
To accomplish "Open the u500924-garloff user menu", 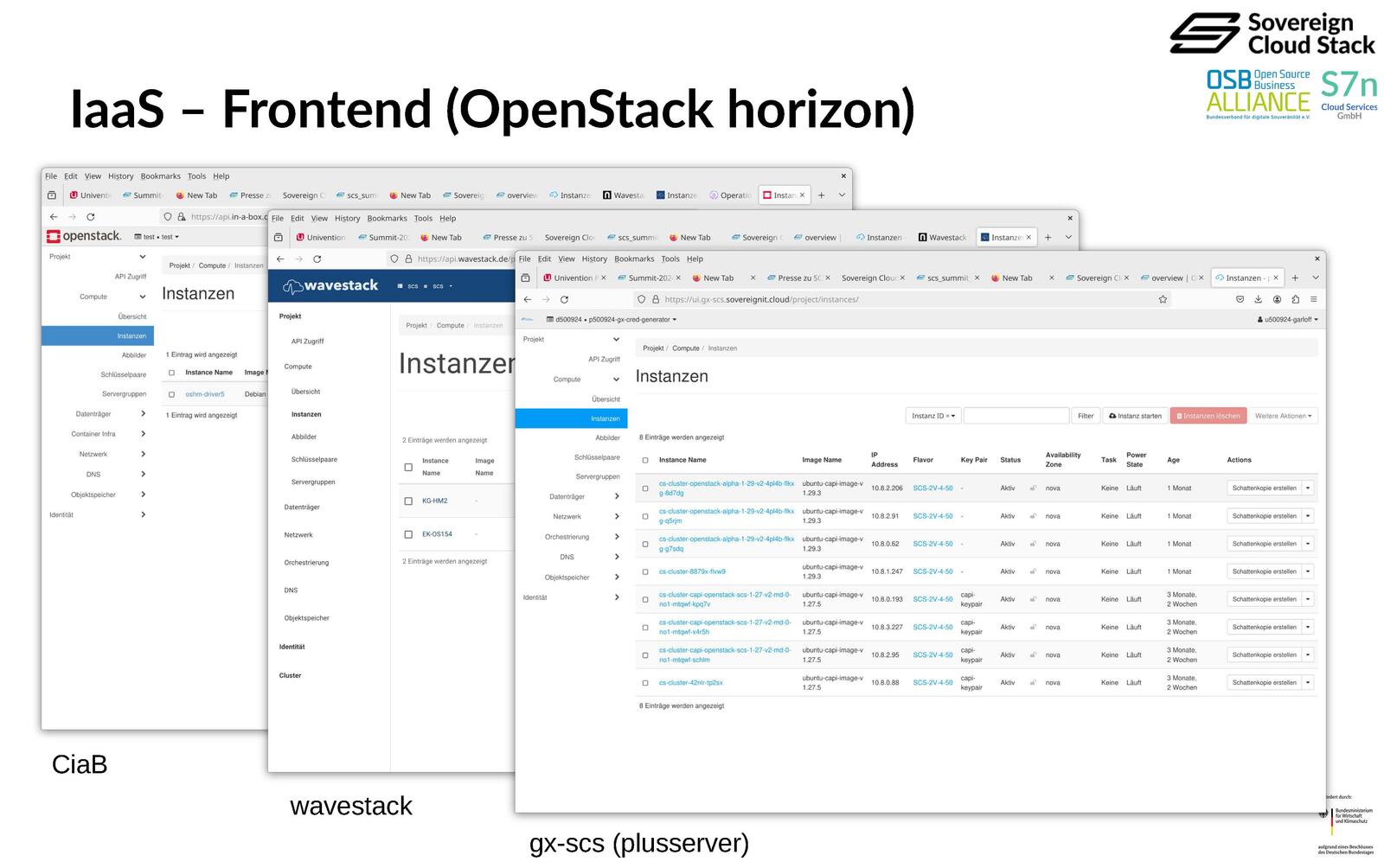I will click(1288, 320).
